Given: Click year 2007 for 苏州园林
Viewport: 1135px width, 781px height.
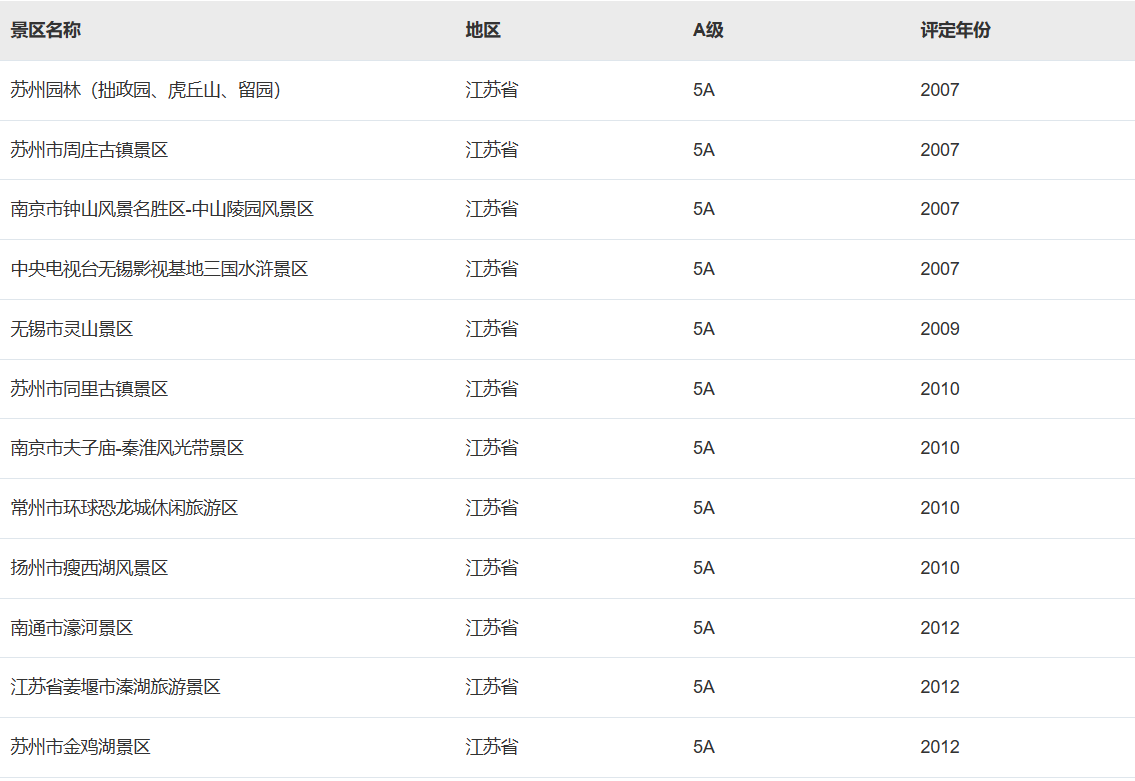Looking at the screenshot, I should click(x=940, y=90).
